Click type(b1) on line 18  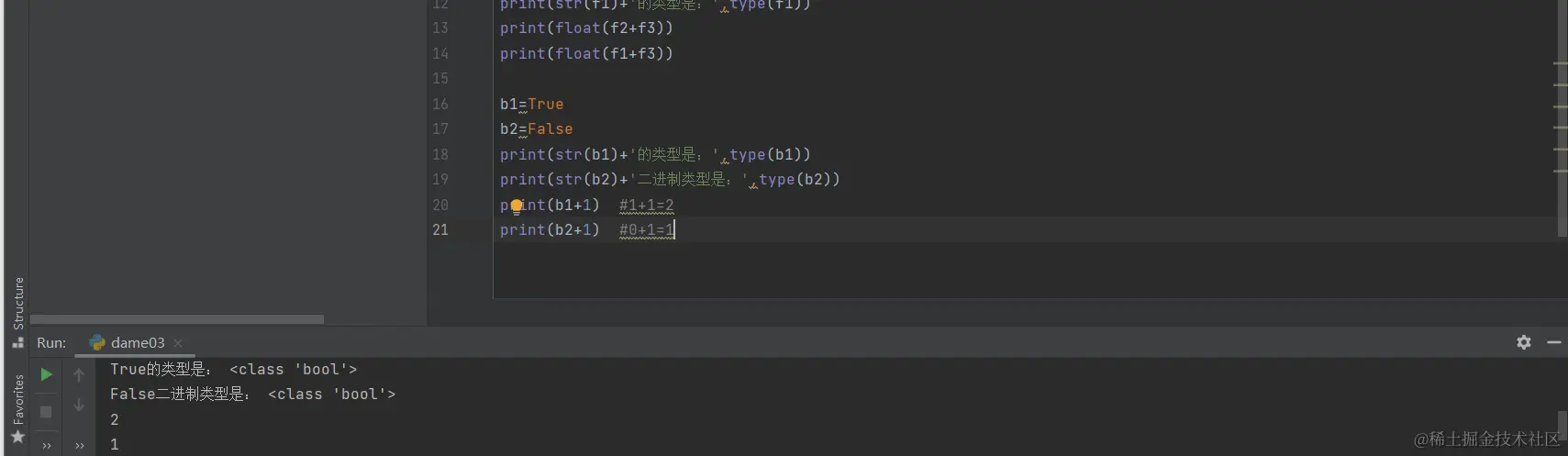(766, 154)
